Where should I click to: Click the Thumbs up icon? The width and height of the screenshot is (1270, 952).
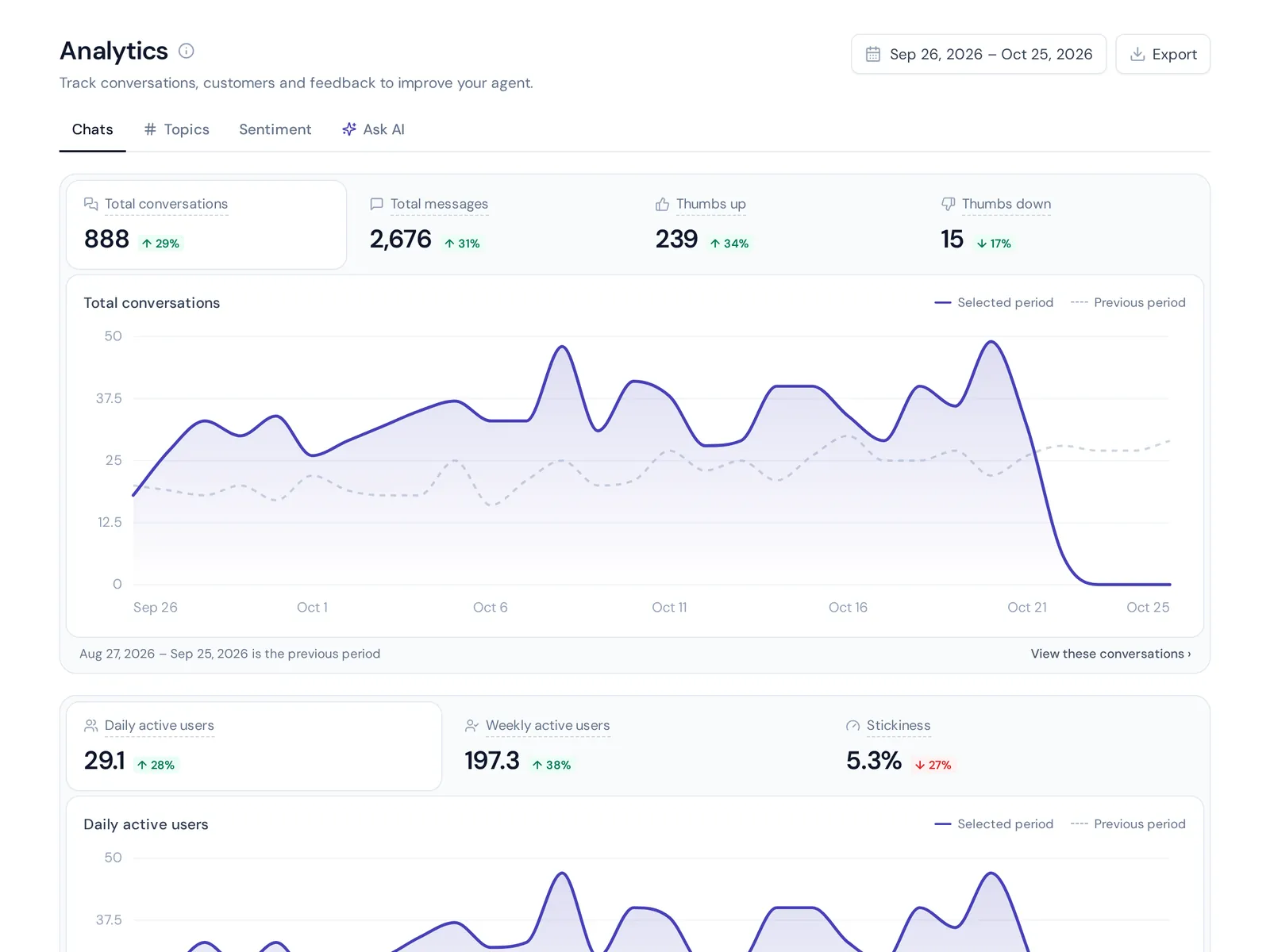pos(662,204)
